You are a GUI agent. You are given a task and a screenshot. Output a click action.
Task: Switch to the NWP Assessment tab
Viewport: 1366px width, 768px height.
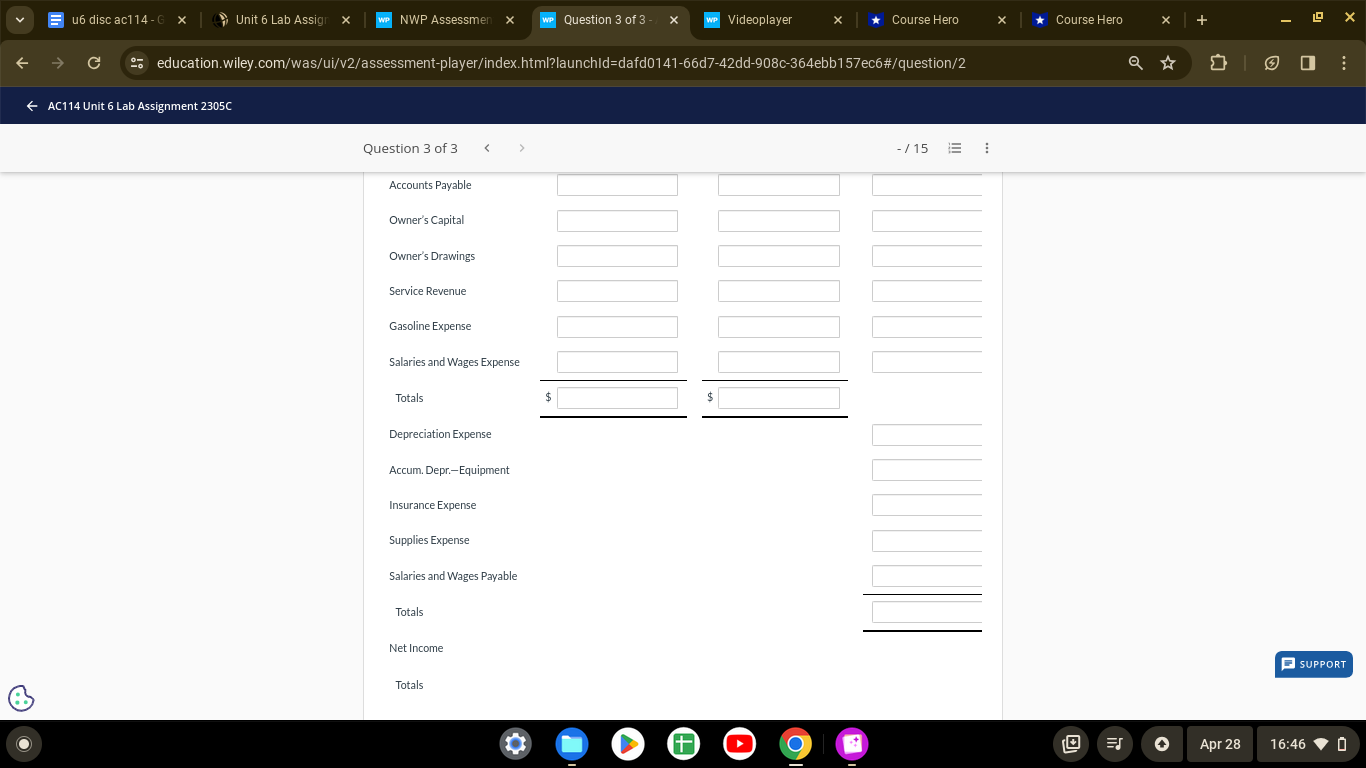point(446,20)
